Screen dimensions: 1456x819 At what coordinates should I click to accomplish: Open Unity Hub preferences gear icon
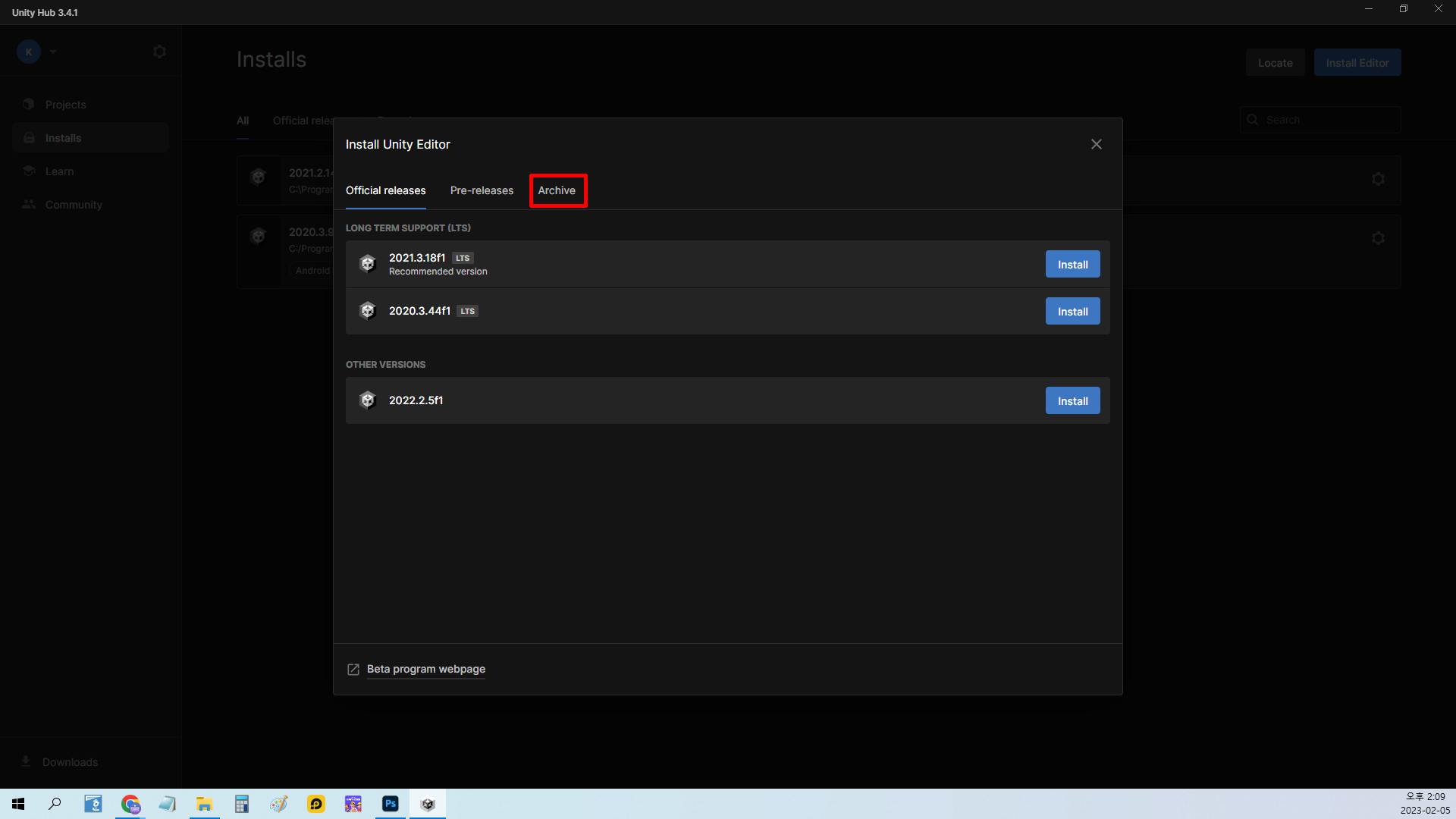click(x=159, y=52)
